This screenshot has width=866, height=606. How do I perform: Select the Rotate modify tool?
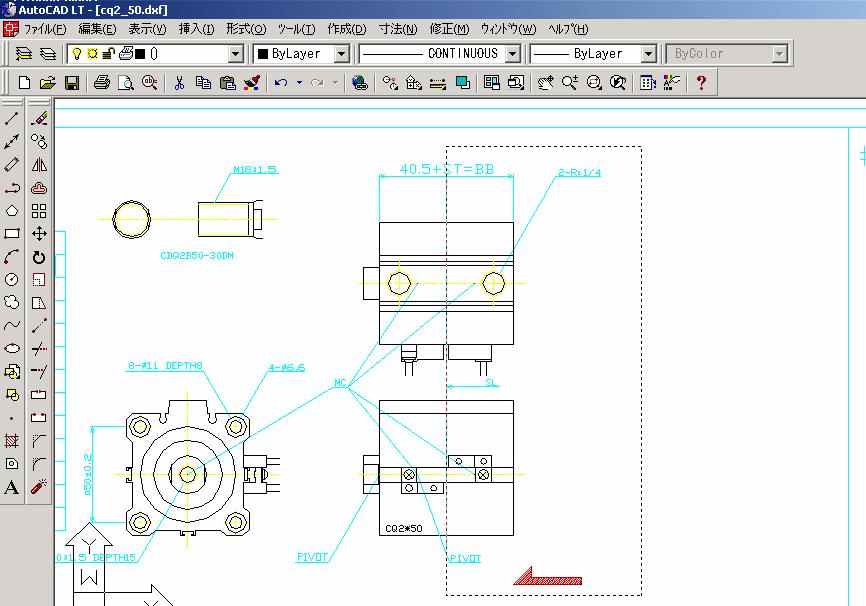(x=39, y=257)
